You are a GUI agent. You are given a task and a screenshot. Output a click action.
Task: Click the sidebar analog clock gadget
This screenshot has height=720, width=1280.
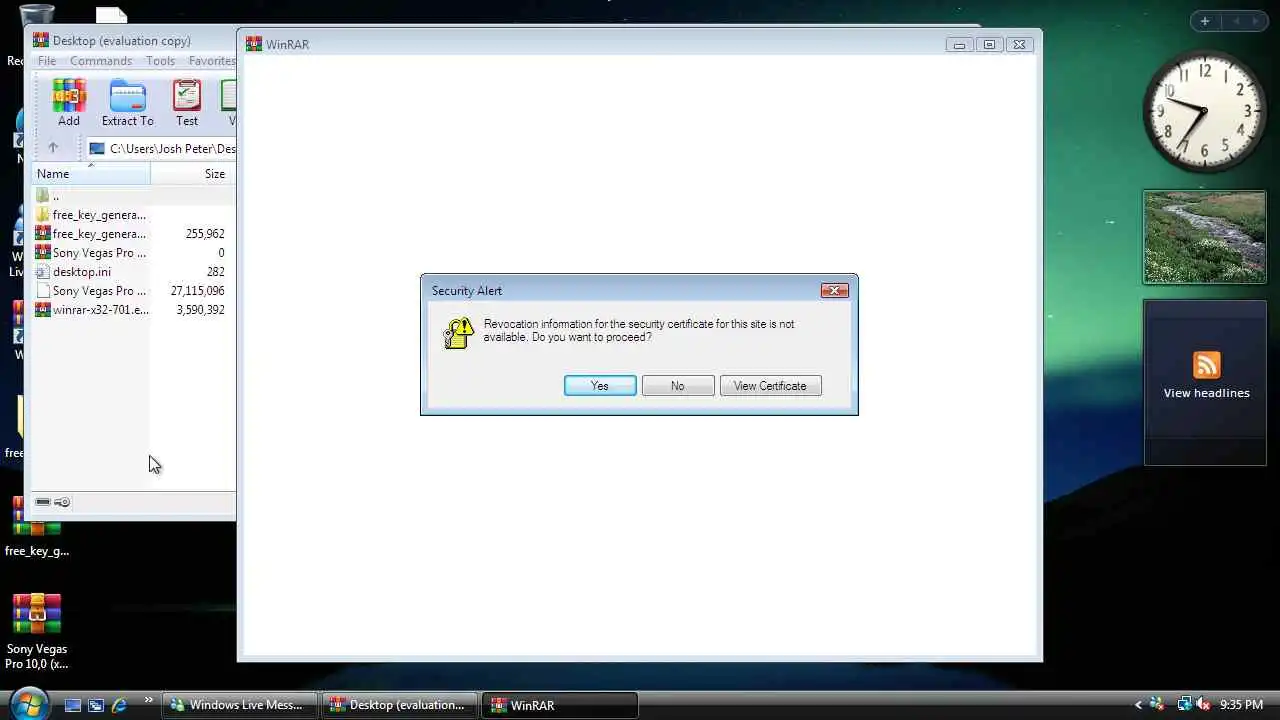coord(1204,111)
